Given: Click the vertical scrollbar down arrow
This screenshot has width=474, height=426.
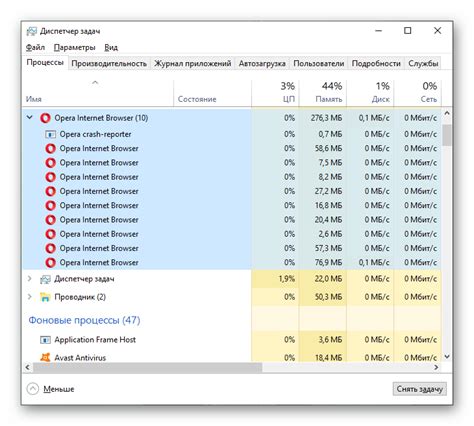Looking at the screenshot, I should [x=447, y=356].
